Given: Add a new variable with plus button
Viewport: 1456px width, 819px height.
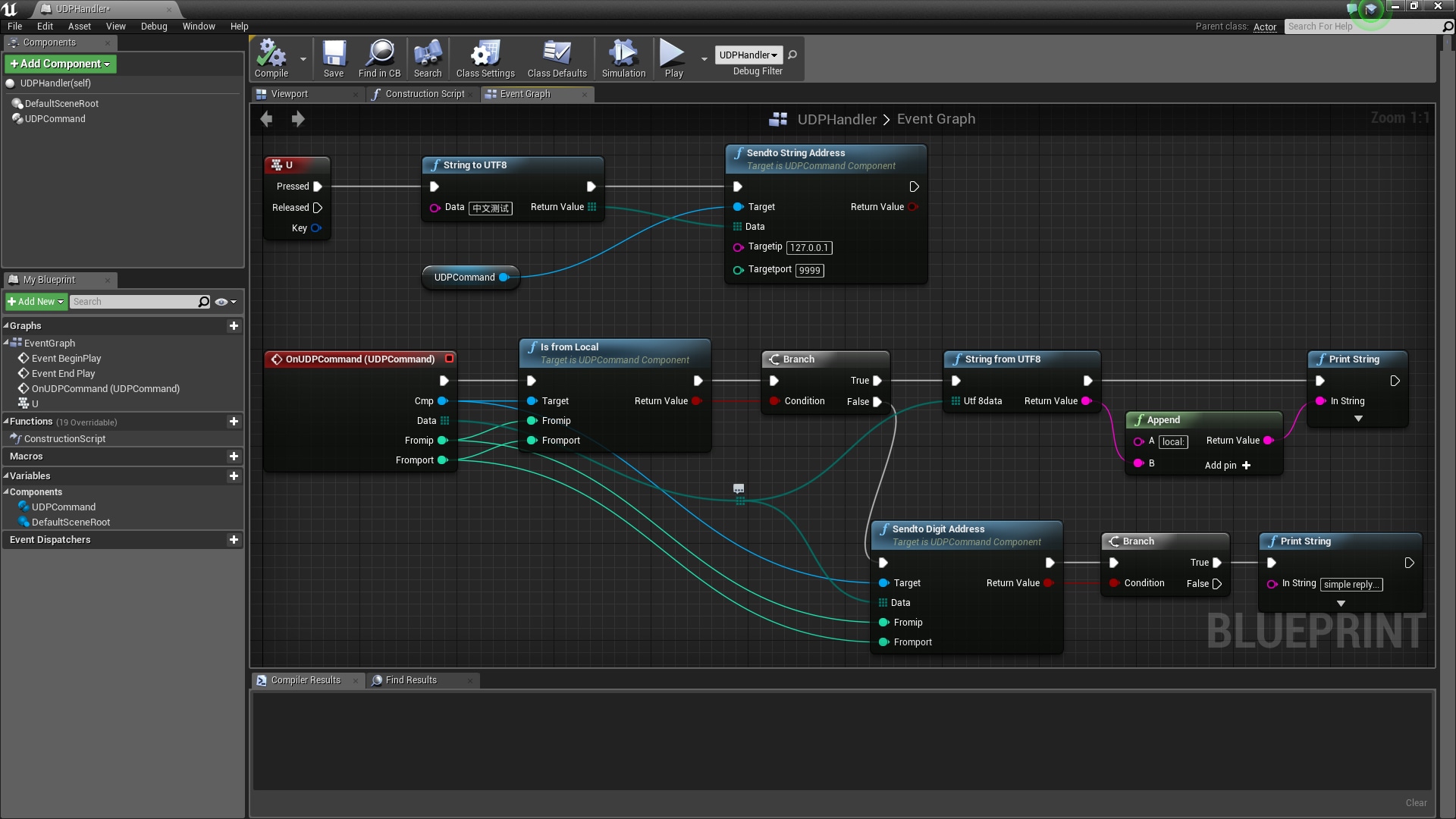Looking at the screenshot, I should 234,476.
